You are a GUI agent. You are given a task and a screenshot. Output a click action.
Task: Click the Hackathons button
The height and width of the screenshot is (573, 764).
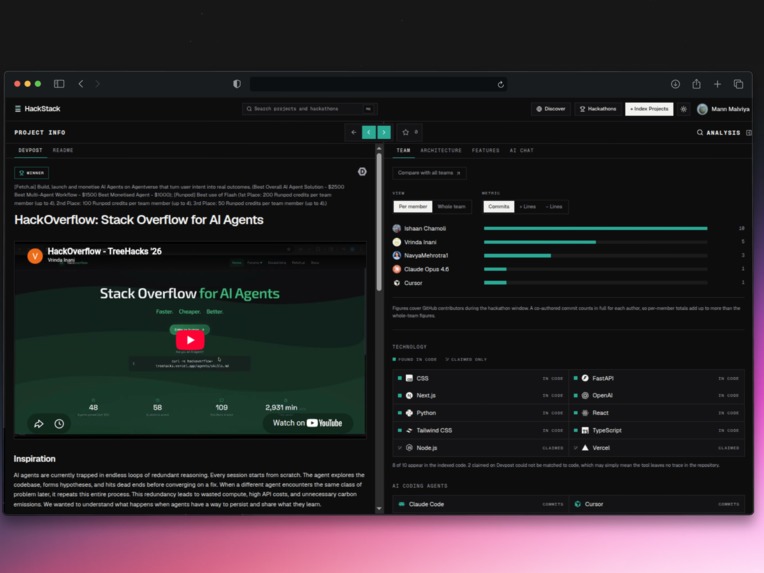(x=598, y=109)
